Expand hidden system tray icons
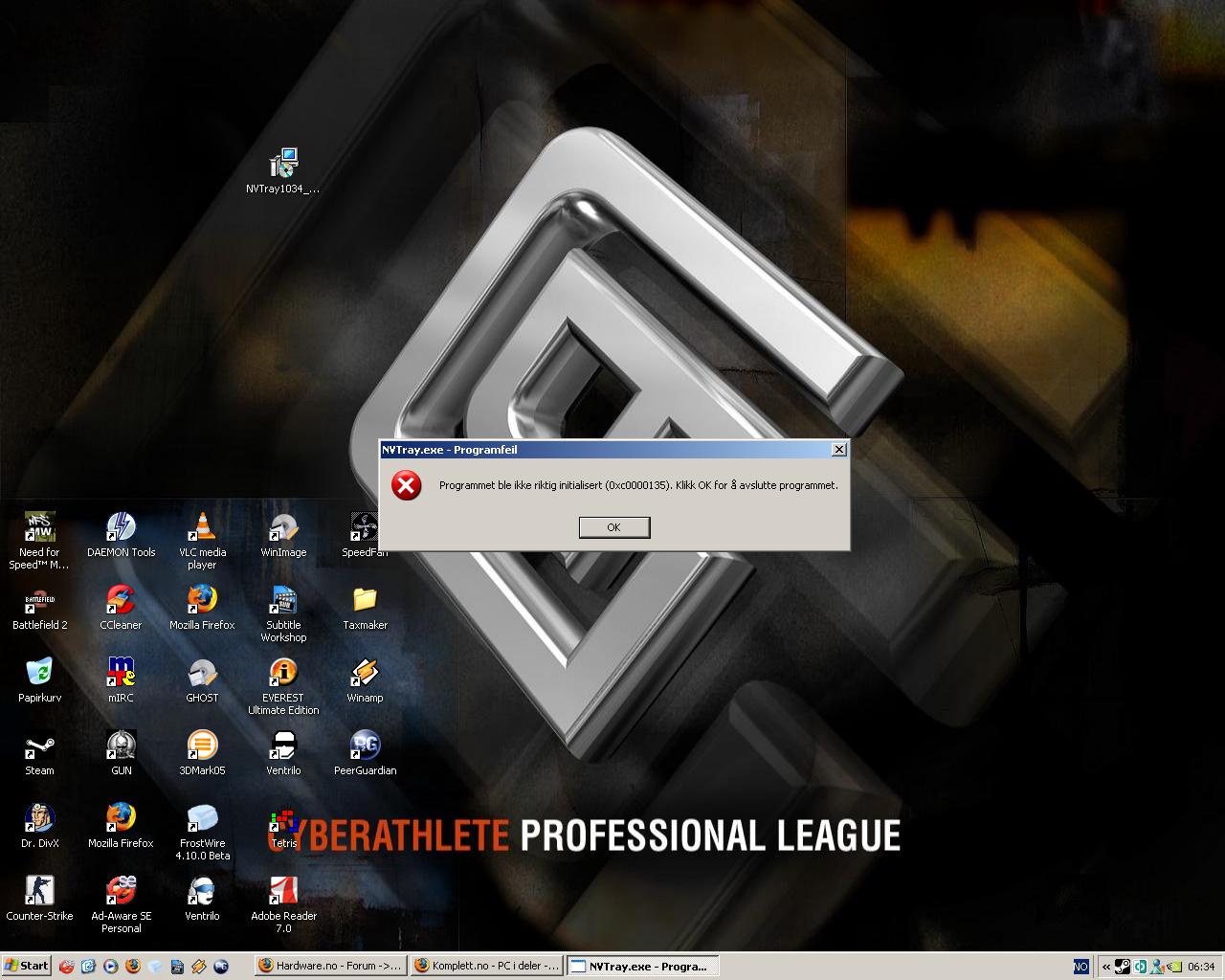This screenshot has height=980, width=1225. pyautogui.click(x=1106, y=967)
